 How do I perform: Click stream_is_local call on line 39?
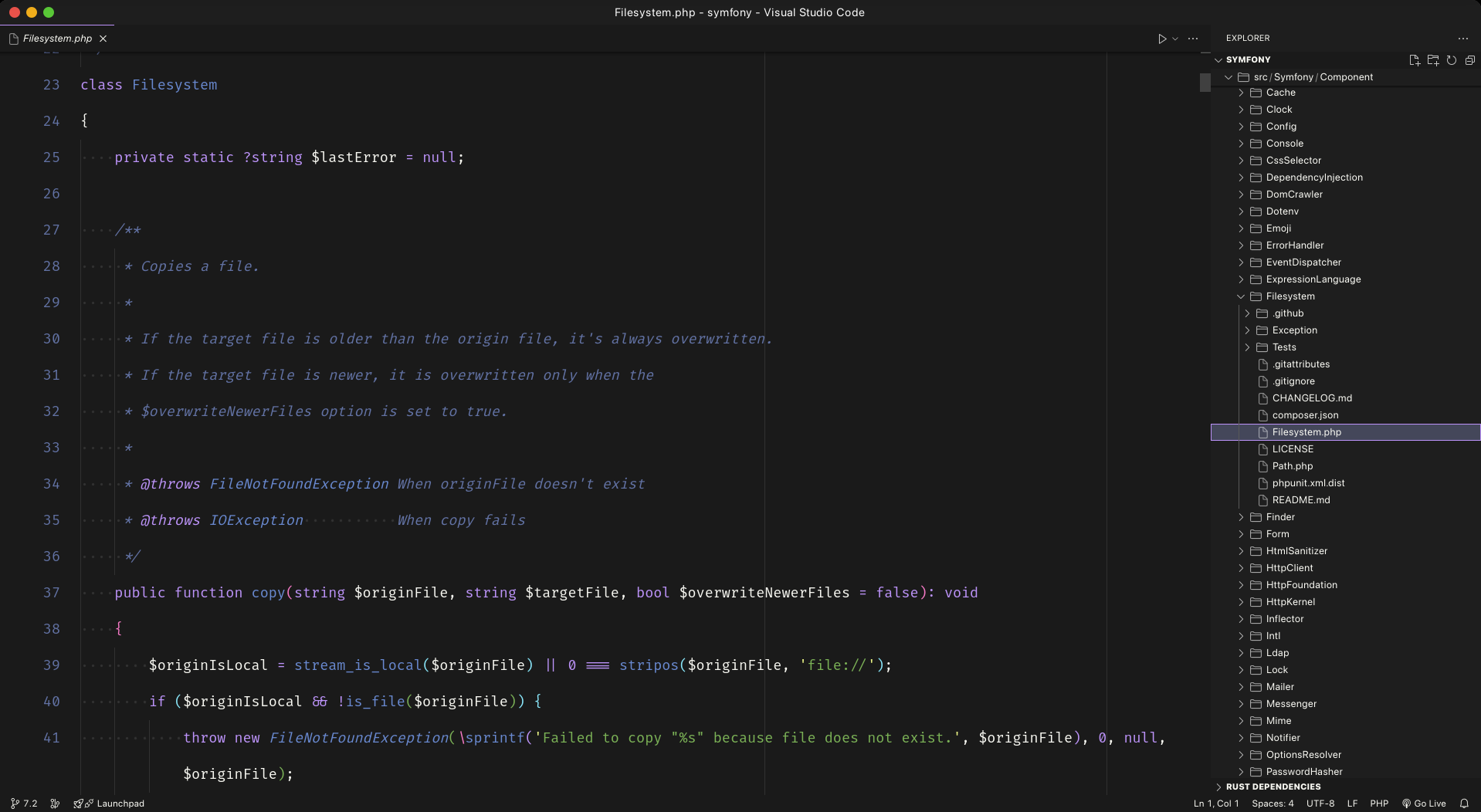point(358,665)
